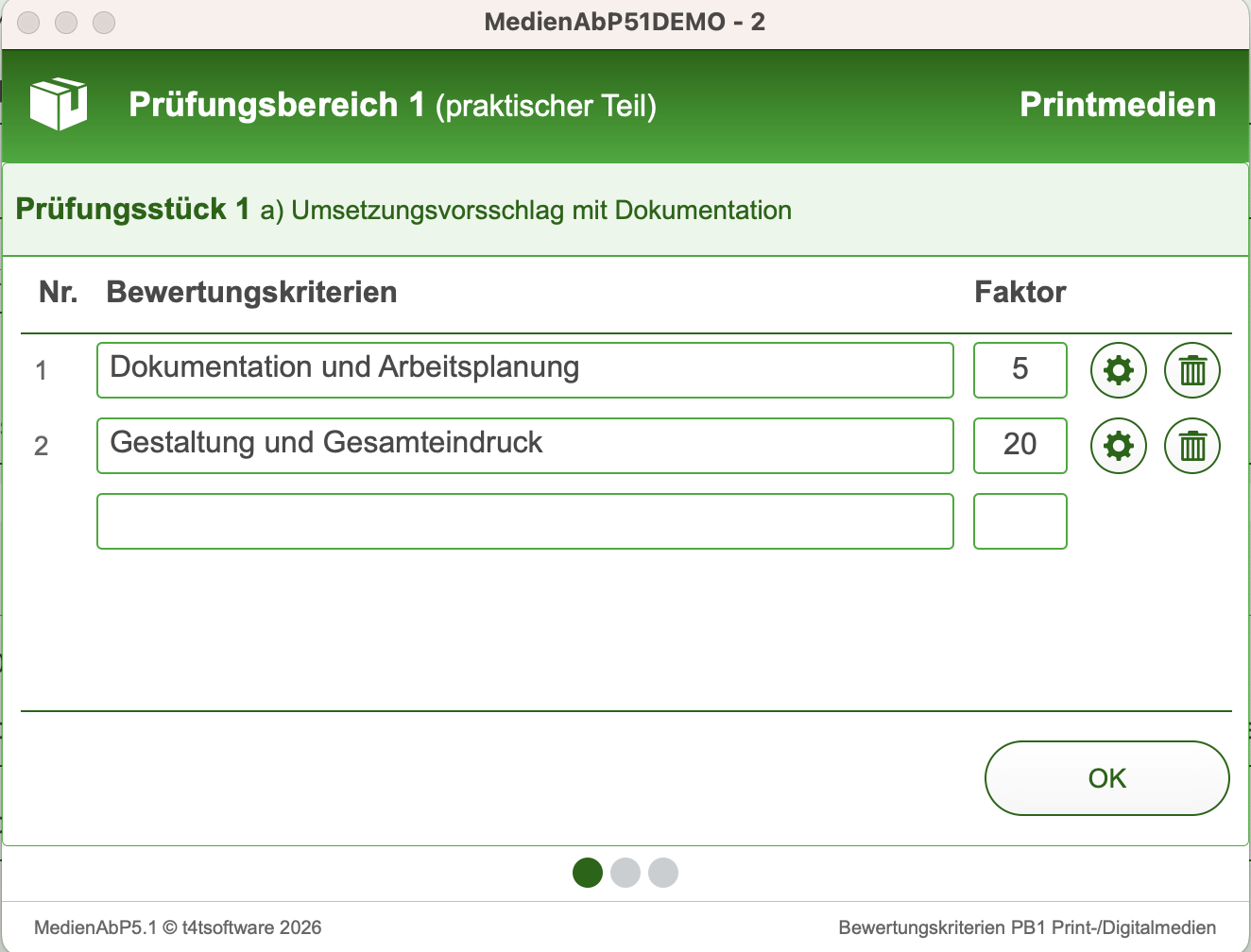Open settings gear for Dokumentation und Arbeitsplanung
Viewport: 1251px width, 952px height.
point(1118,370)
